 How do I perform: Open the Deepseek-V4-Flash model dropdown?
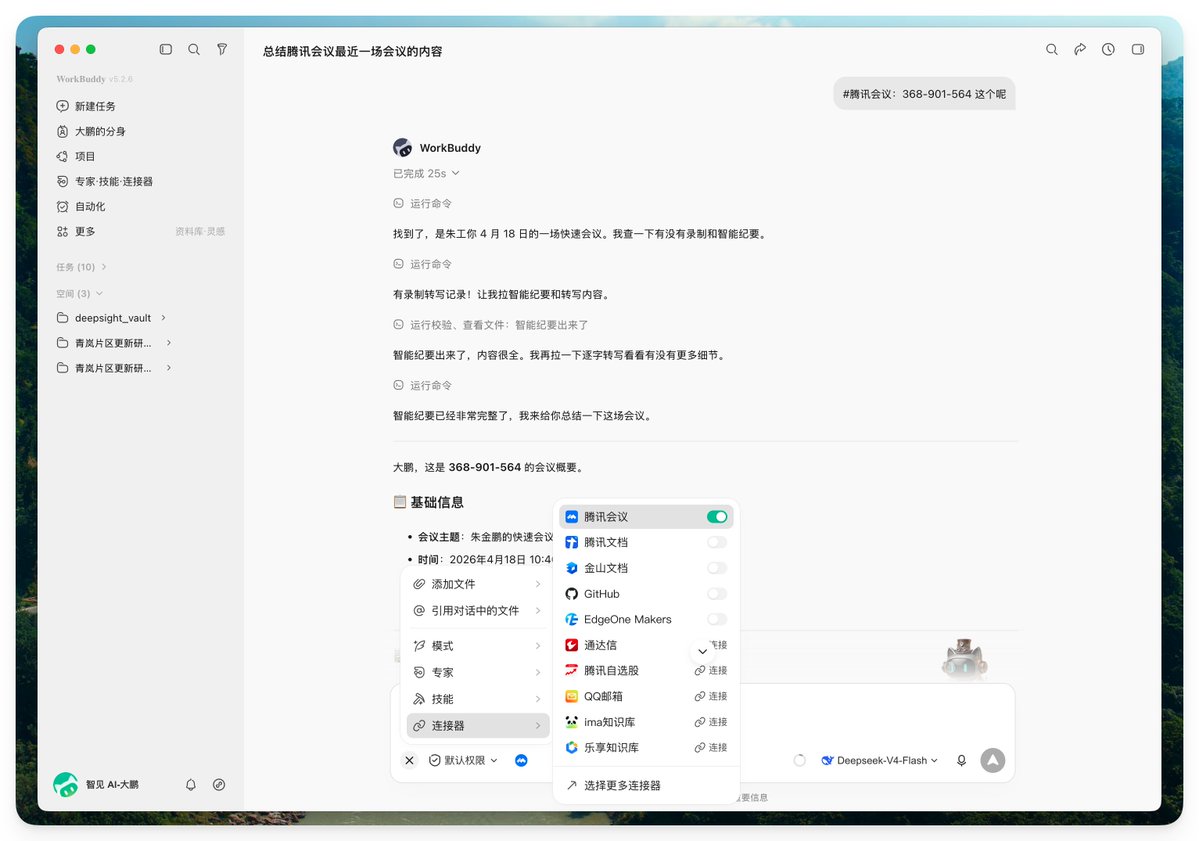pyautogui.click(x=879, y=760)
